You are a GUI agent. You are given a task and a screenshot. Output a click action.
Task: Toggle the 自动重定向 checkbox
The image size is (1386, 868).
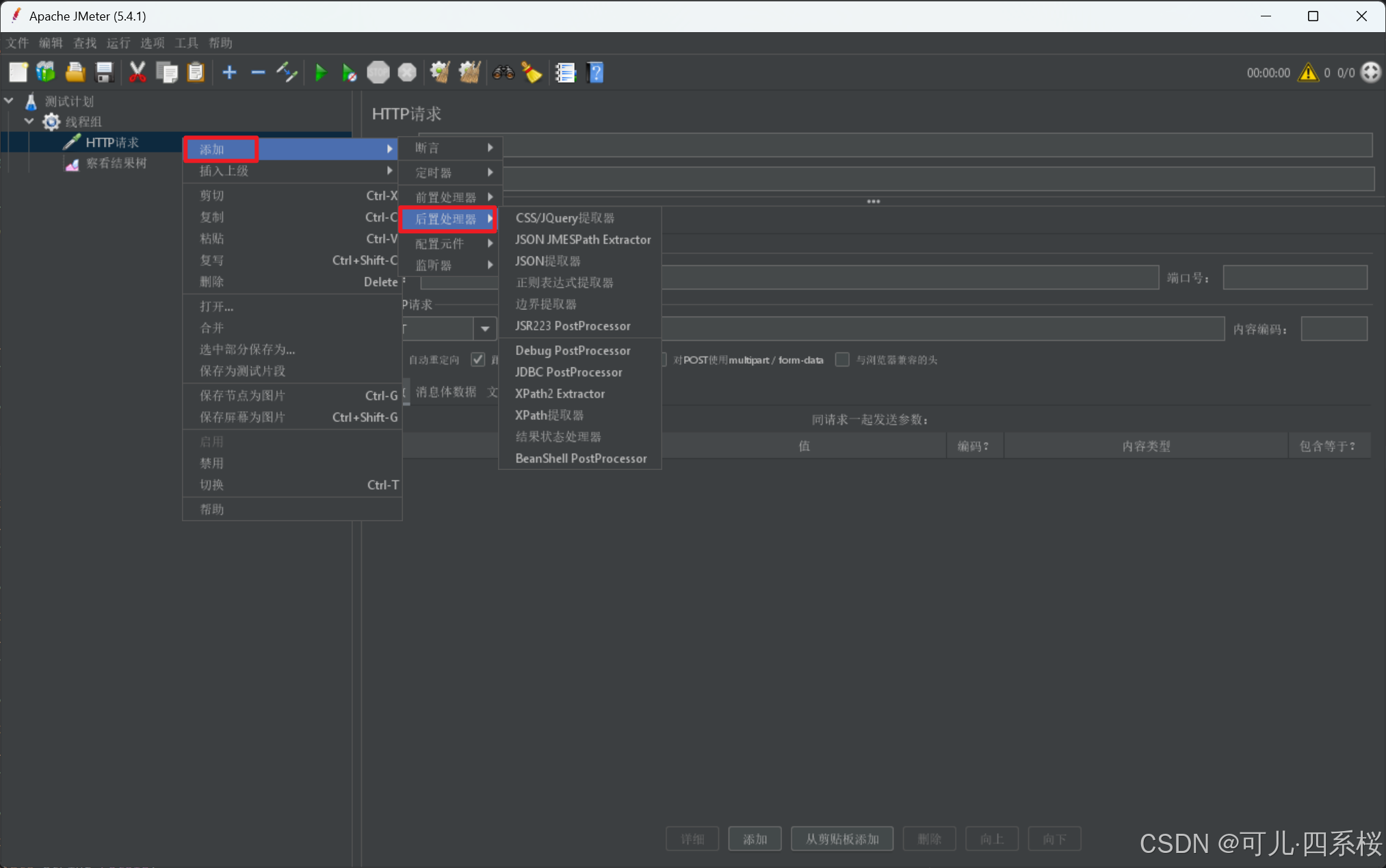coord(478,360)
